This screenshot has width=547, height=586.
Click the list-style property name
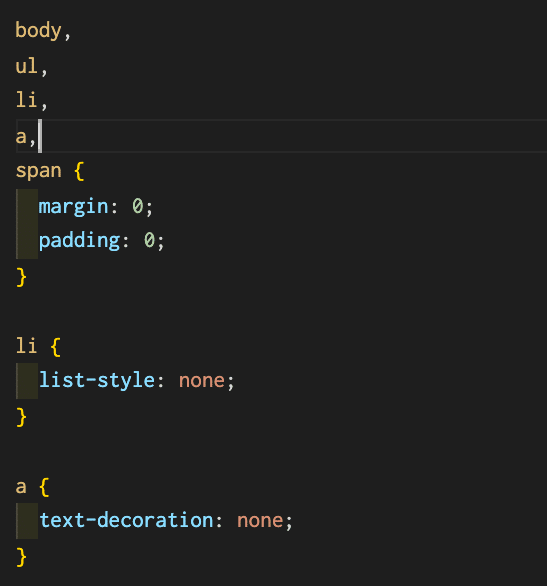click(97, 380)
